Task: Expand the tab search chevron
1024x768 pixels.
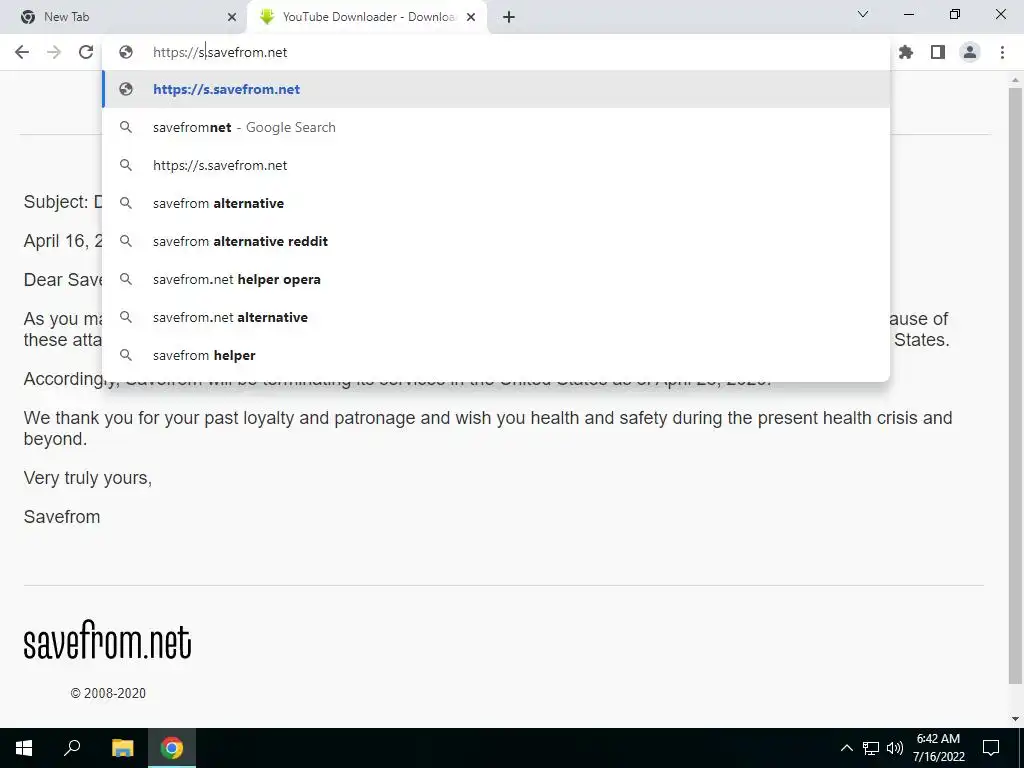Action: pyautogui.click(x=863, y=14)
